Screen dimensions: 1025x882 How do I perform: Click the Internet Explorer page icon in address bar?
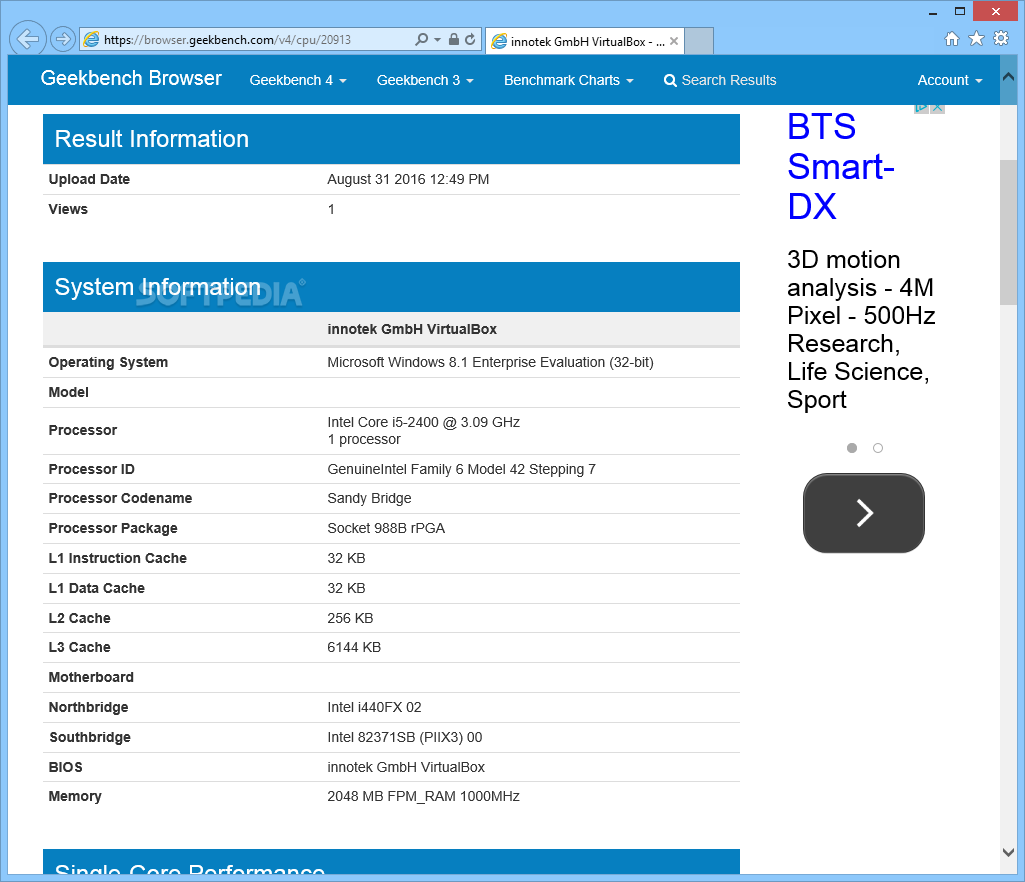92,40
